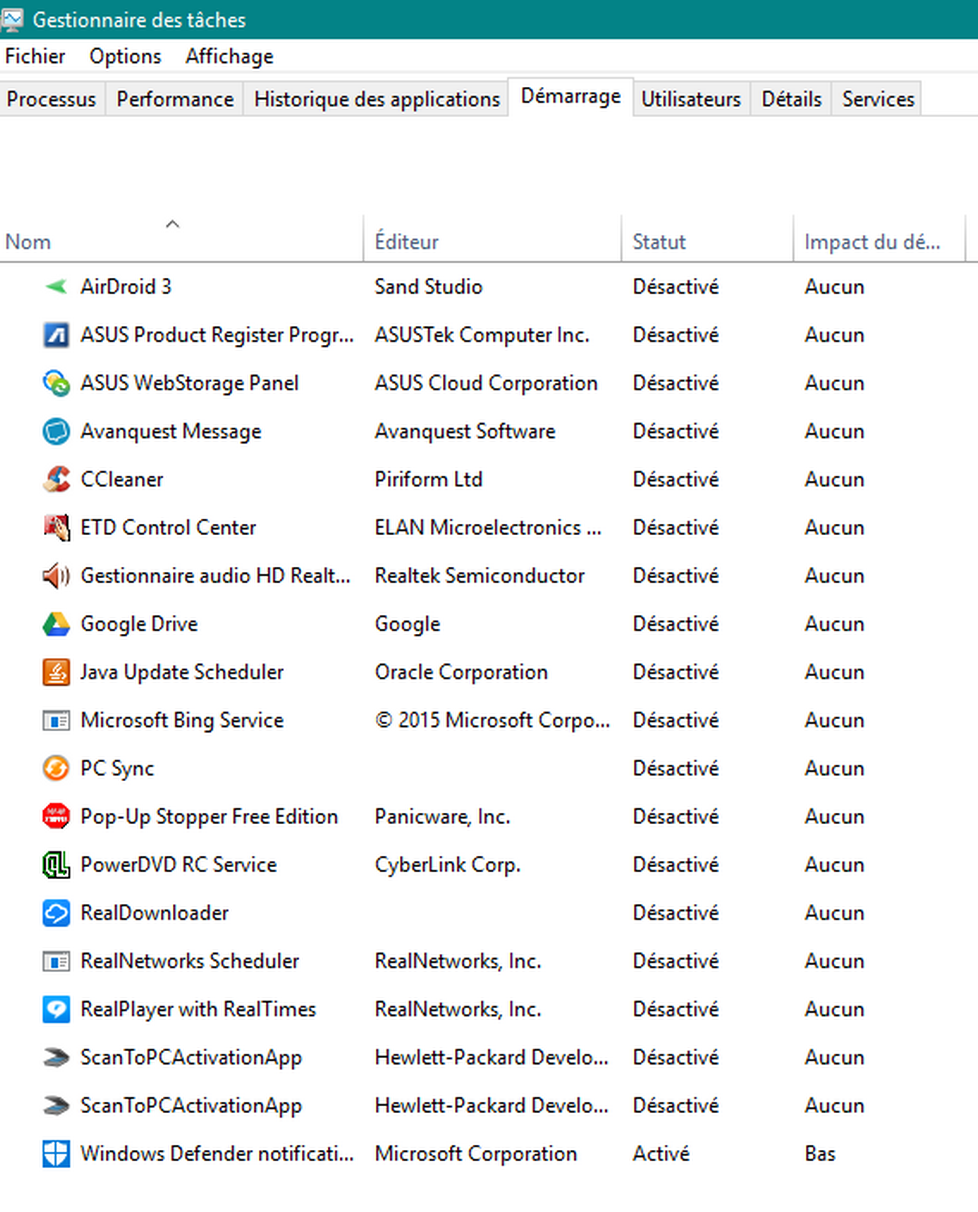Viewport: 978px width, 1212px height.
Task: Click the AirDroid 3 green arrow icon
Action: (x=56, y=287)
